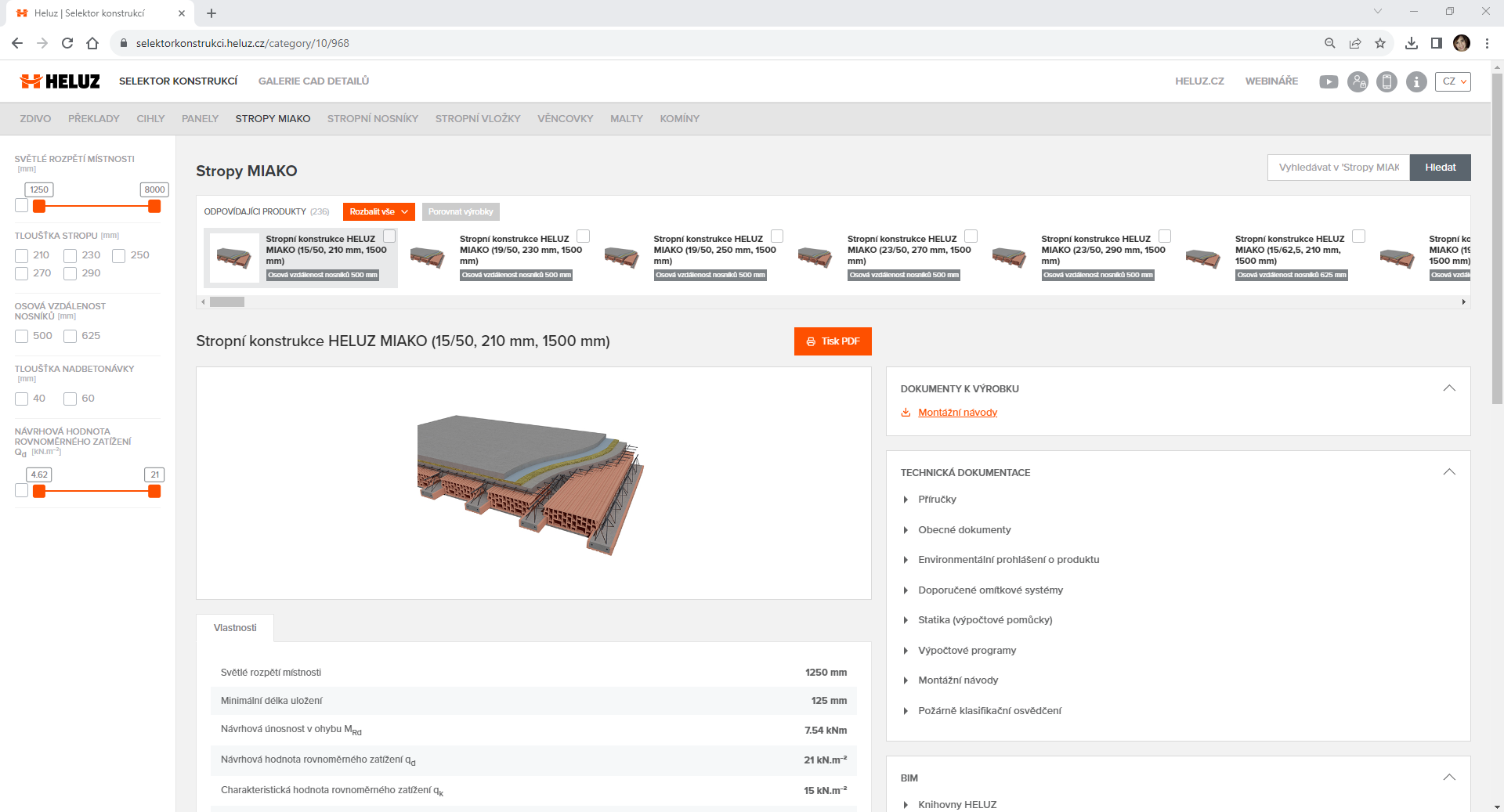Check the 250 mm ceiling thickness box
This screenshot has height=812, width=1504.
[119, 255]
